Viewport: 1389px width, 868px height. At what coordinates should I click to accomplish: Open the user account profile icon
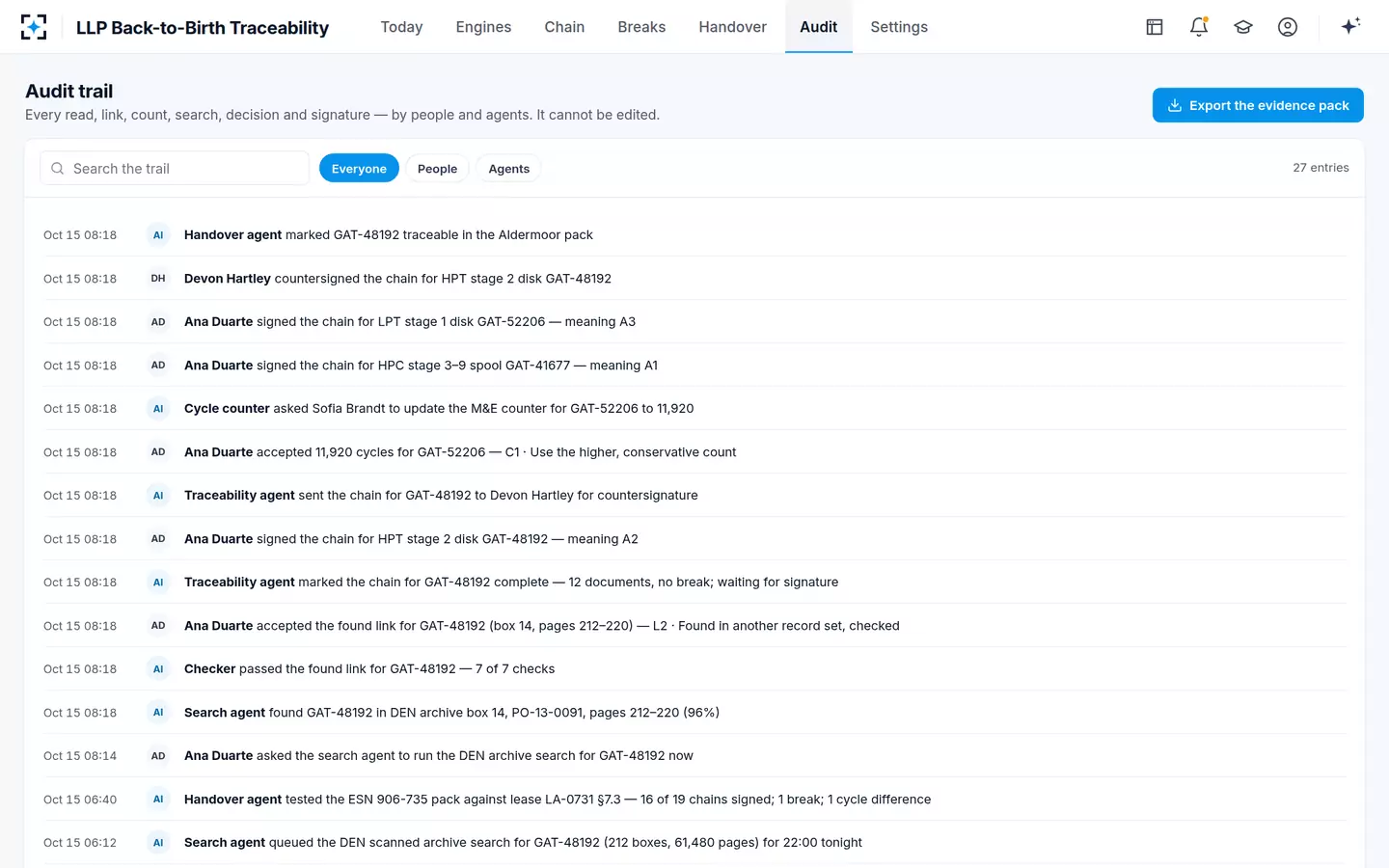tap(1288, 27)
